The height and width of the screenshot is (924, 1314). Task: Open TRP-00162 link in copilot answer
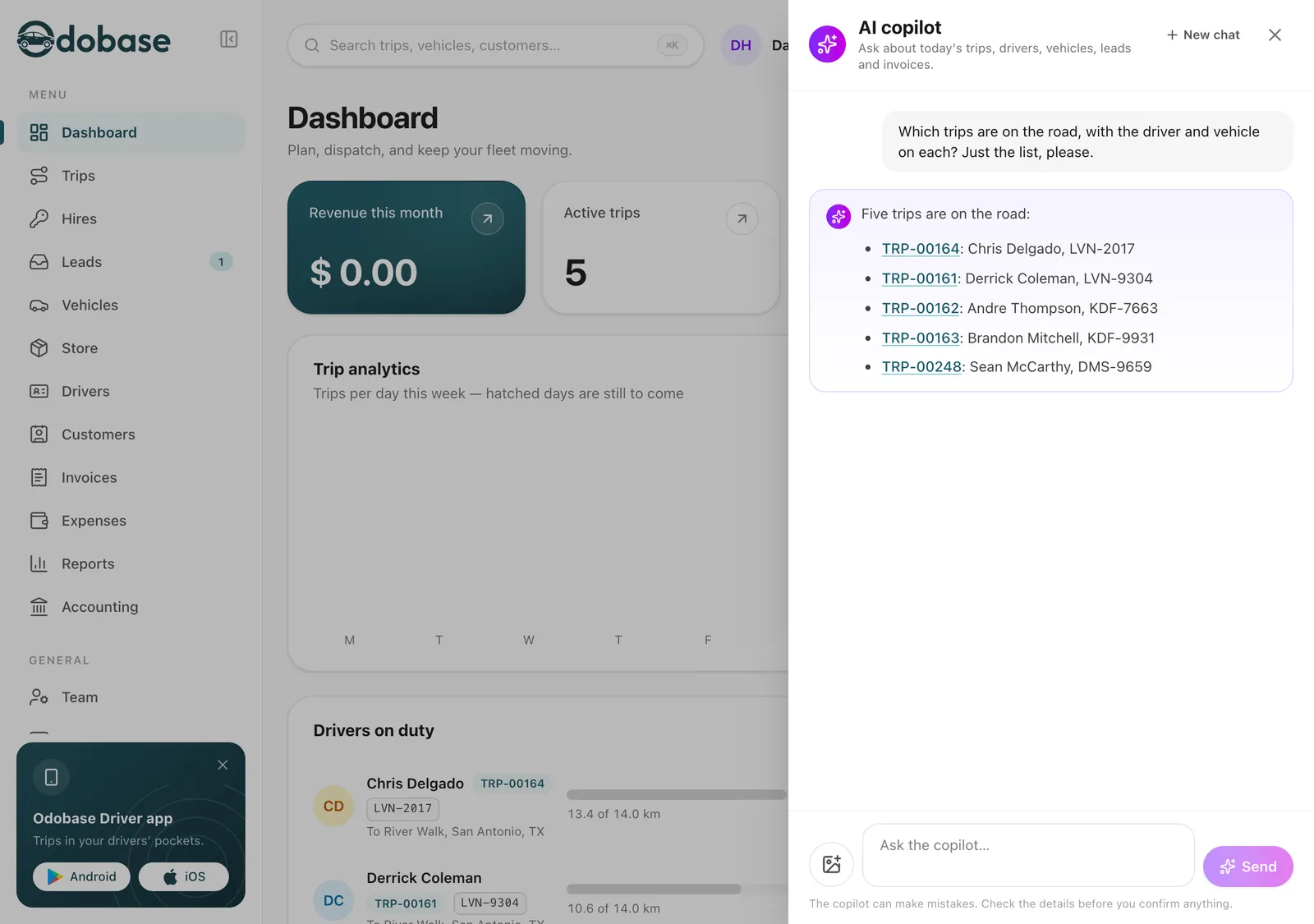(921, 308)
